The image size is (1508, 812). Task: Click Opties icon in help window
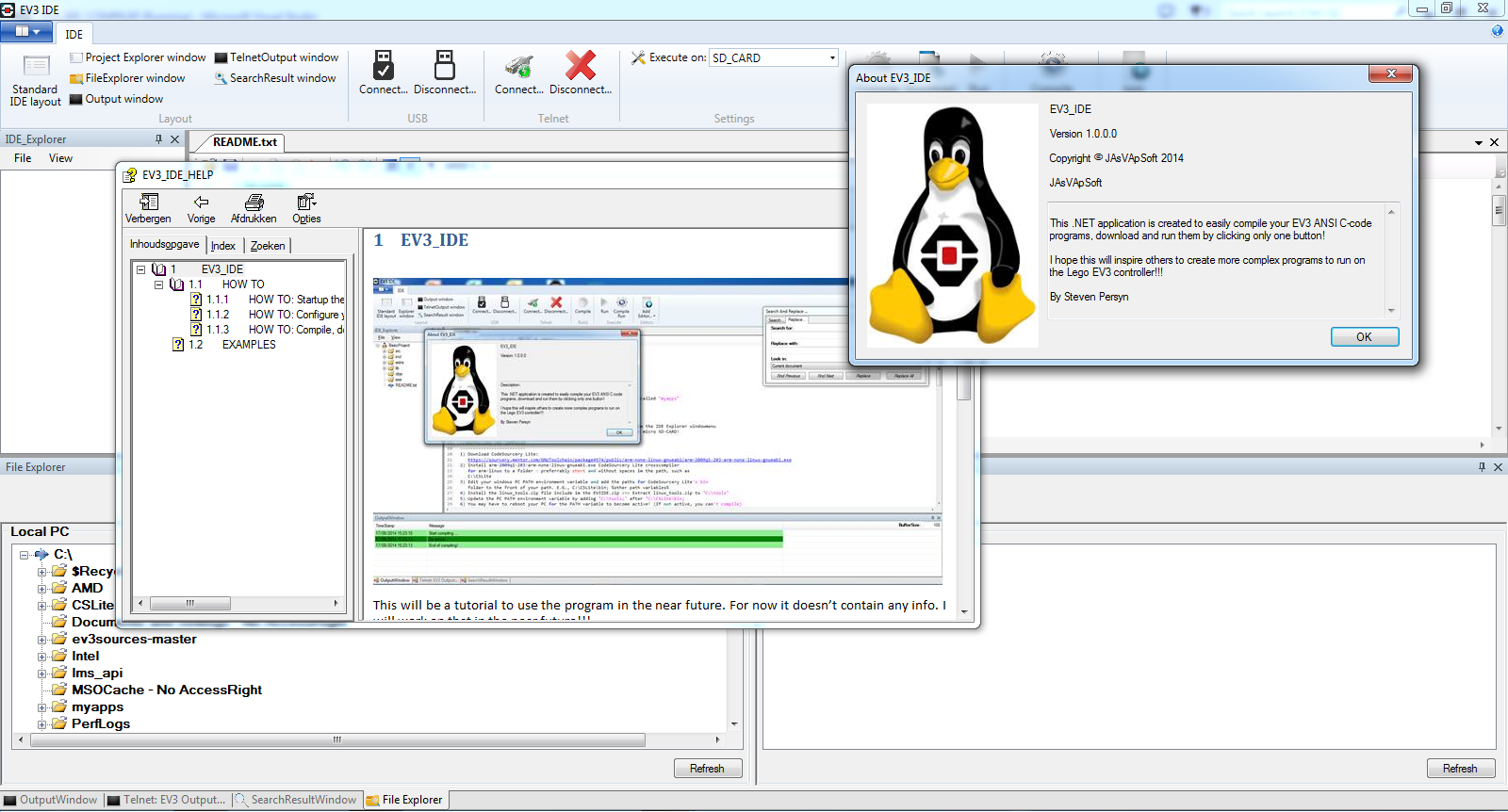pyautogui.click(x=306, y=209)
